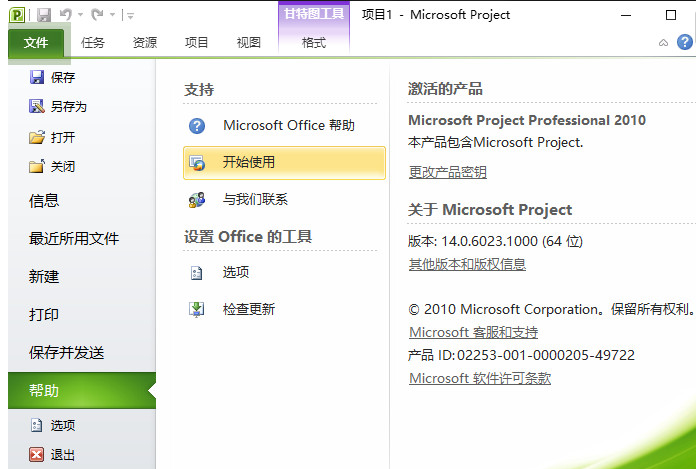This screenshot has width=696, height=469.
Task: Choose 另存为 Save As in sidebar
Action: (68, 107)
